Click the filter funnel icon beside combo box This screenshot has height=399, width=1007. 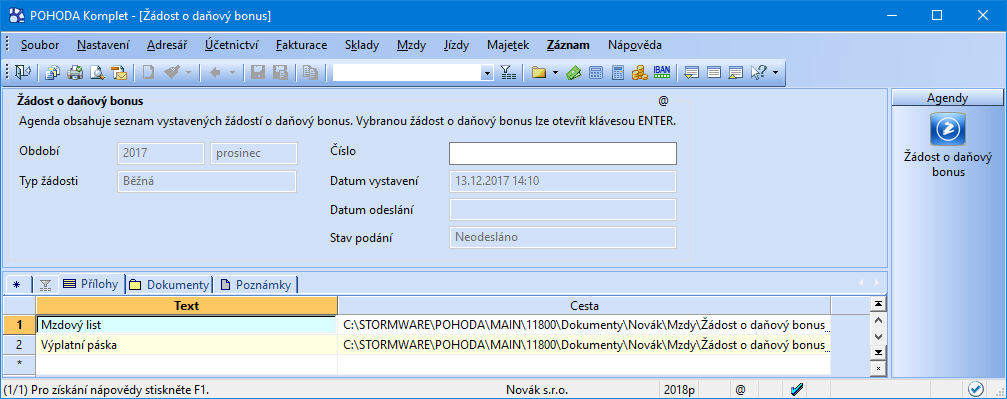click(508, 73)
